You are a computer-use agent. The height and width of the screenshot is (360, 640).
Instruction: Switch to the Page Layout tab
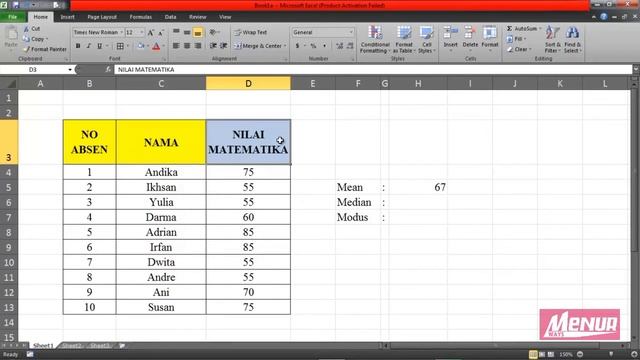[102, 17]
